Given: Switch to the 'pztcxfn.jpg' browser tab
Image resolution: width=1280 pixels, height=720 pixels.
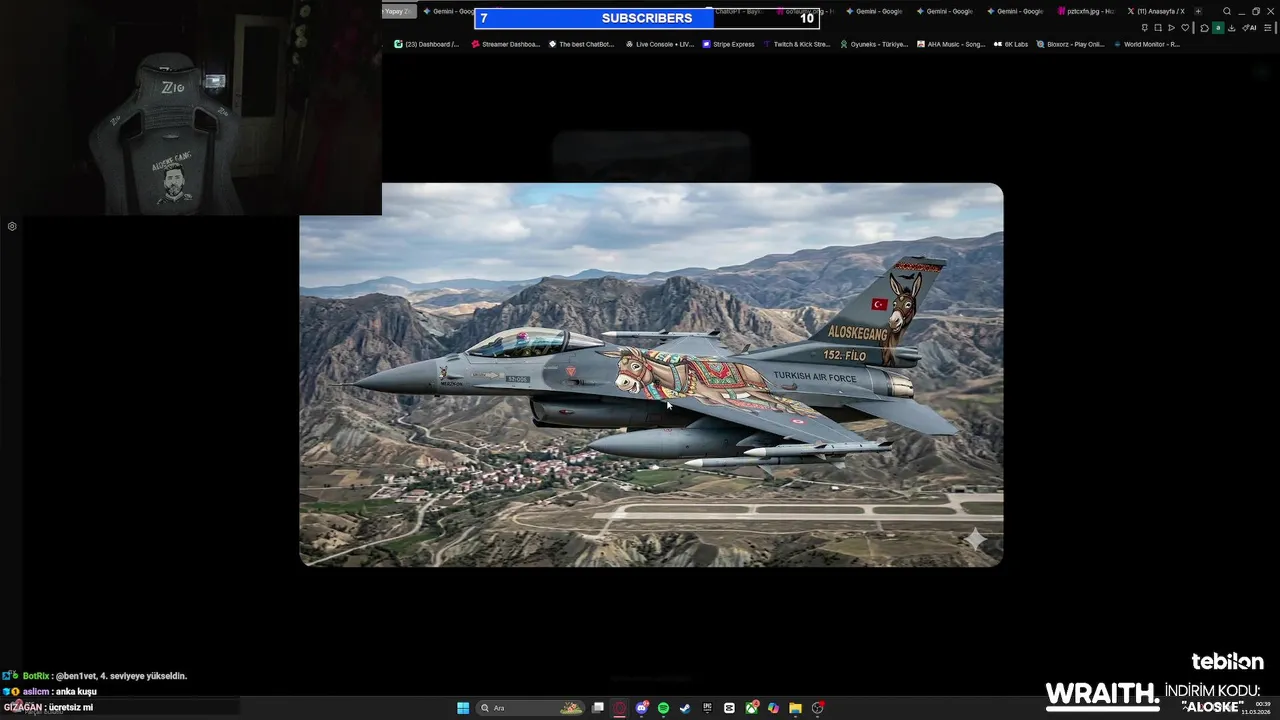Looking at the screenshot, I should 1084,11.
